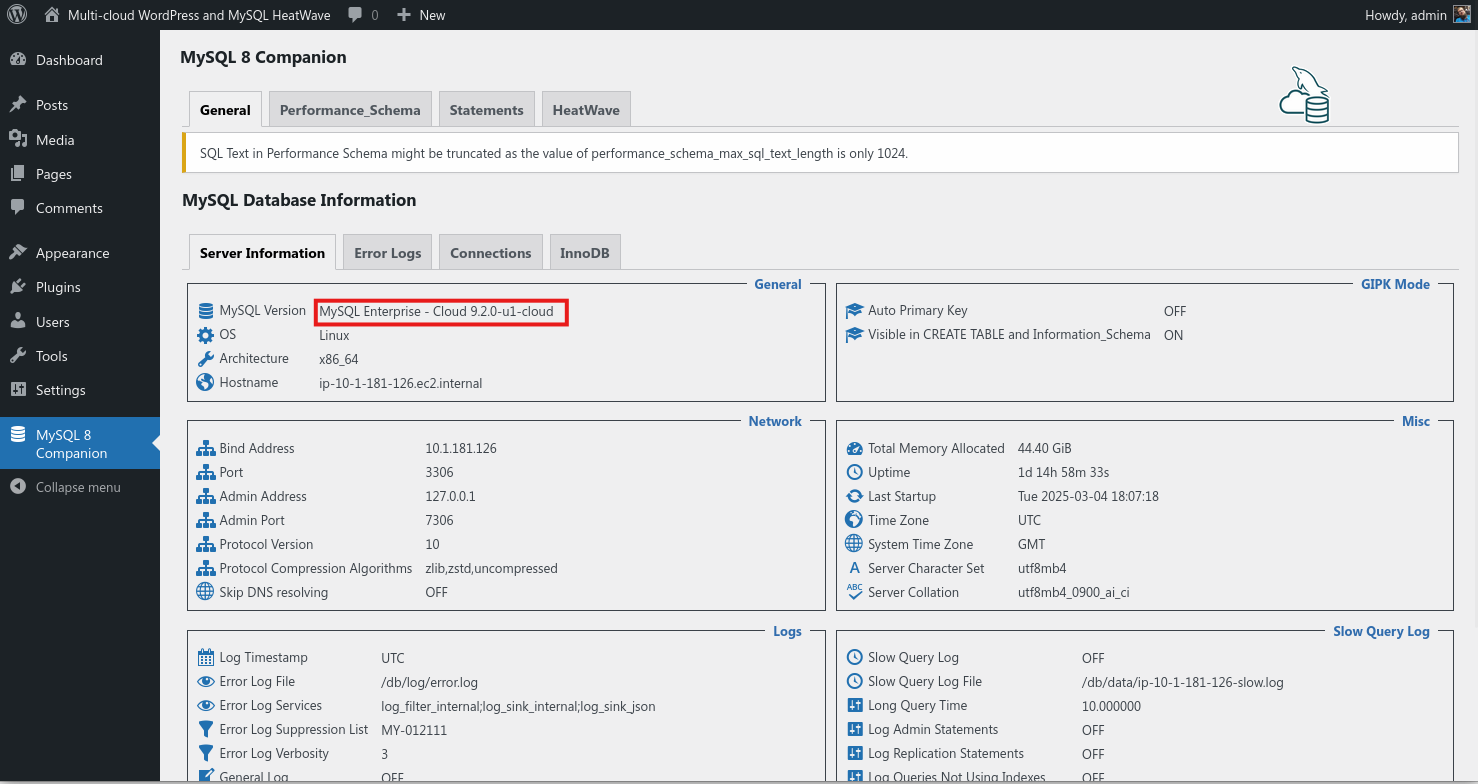
Task: Open the HeatWave tab
Action: click(x=586, y=110)
